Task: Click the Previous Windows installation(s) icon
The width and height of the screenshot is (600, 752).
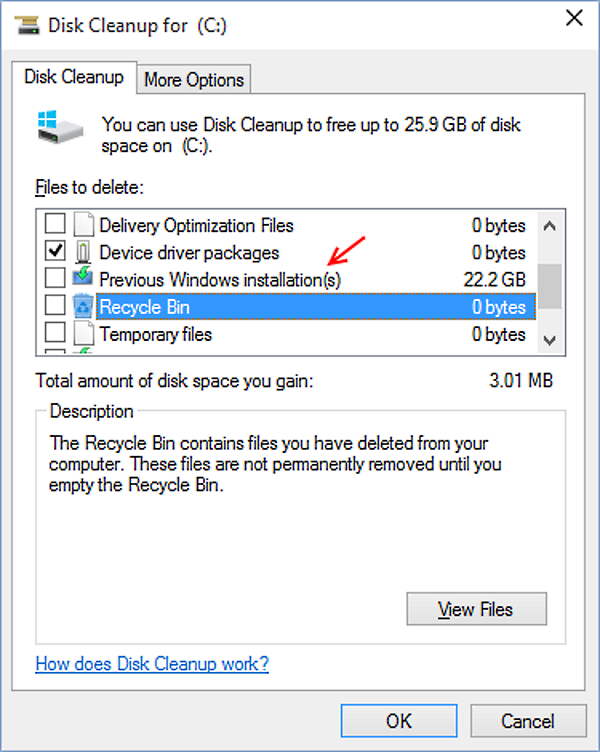Action: 82,278
